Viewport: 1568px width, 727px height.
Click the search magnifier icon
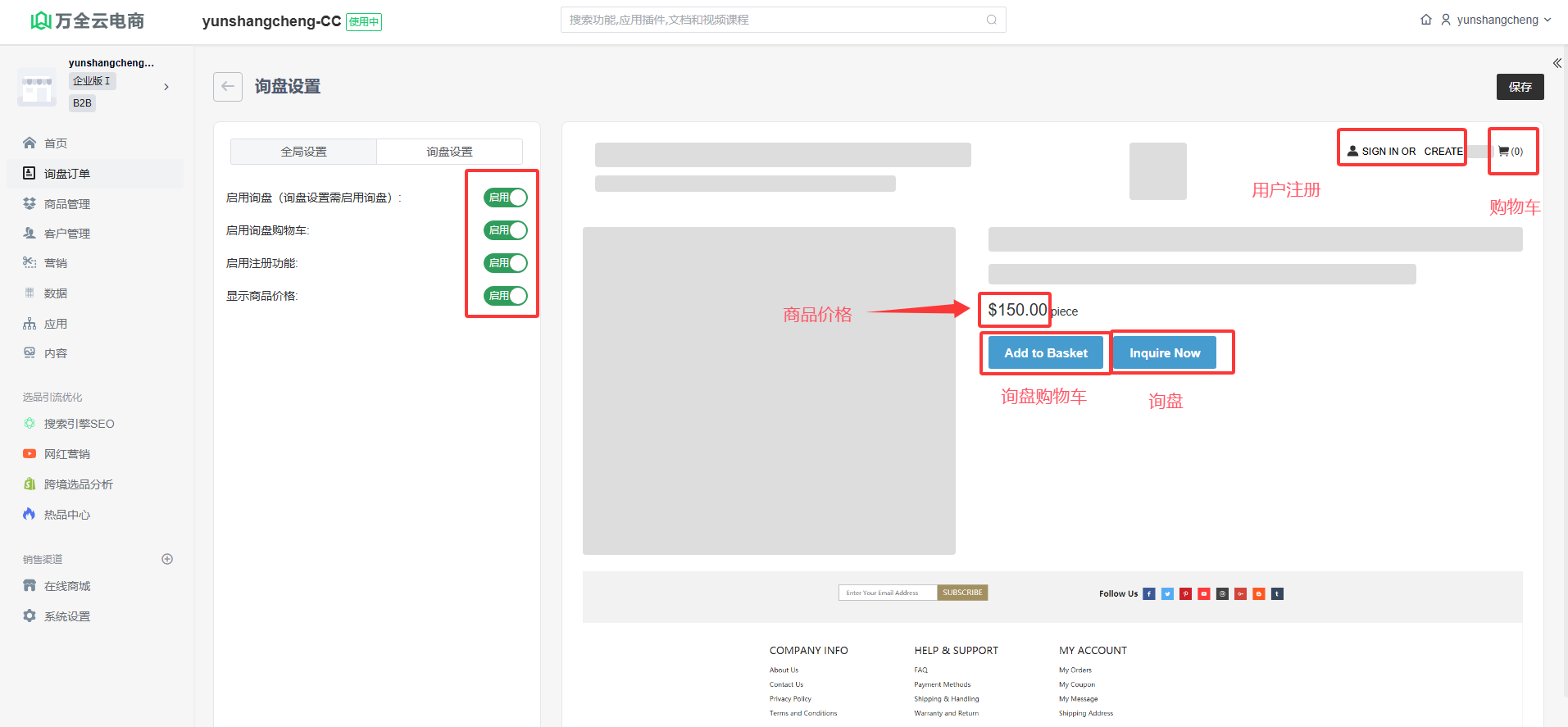click(992, 20)
